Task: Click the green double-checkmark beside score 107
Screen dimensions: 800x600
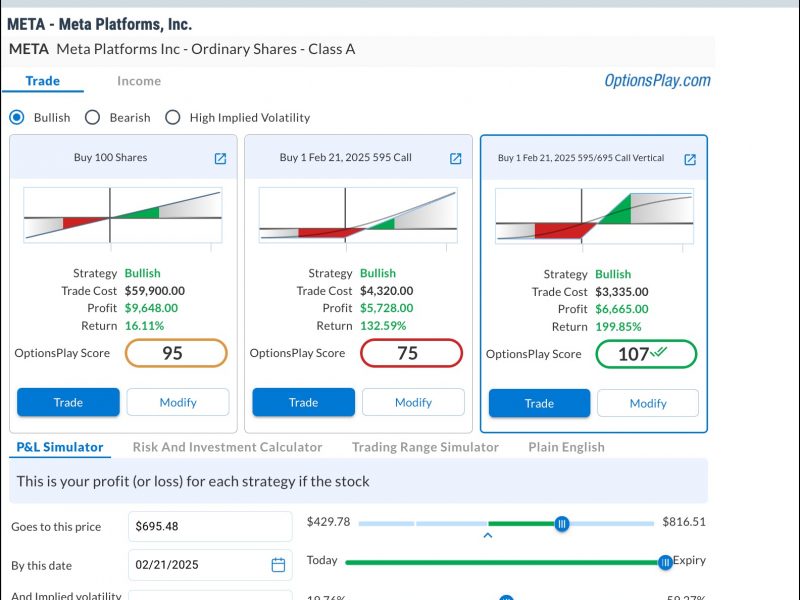Action: tap(659, 352)
